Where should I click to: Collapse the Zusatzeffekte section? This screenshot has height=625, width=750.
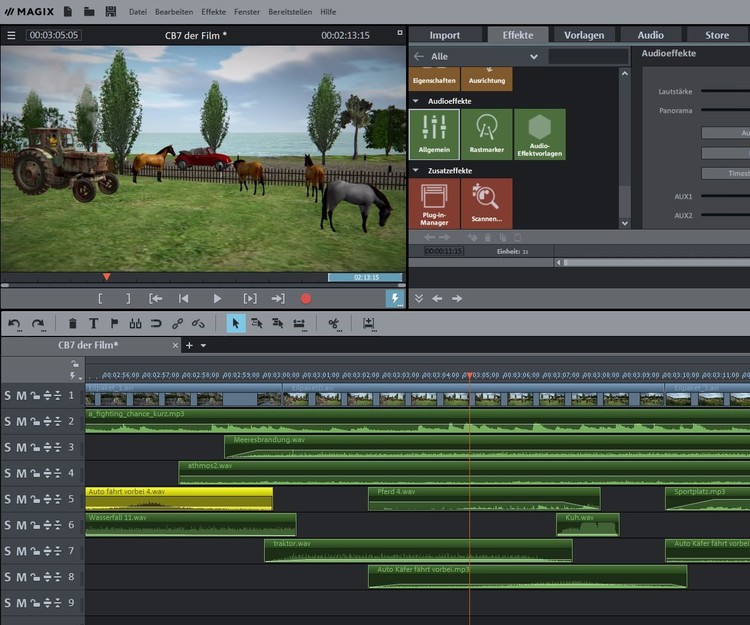pos(415,170)
